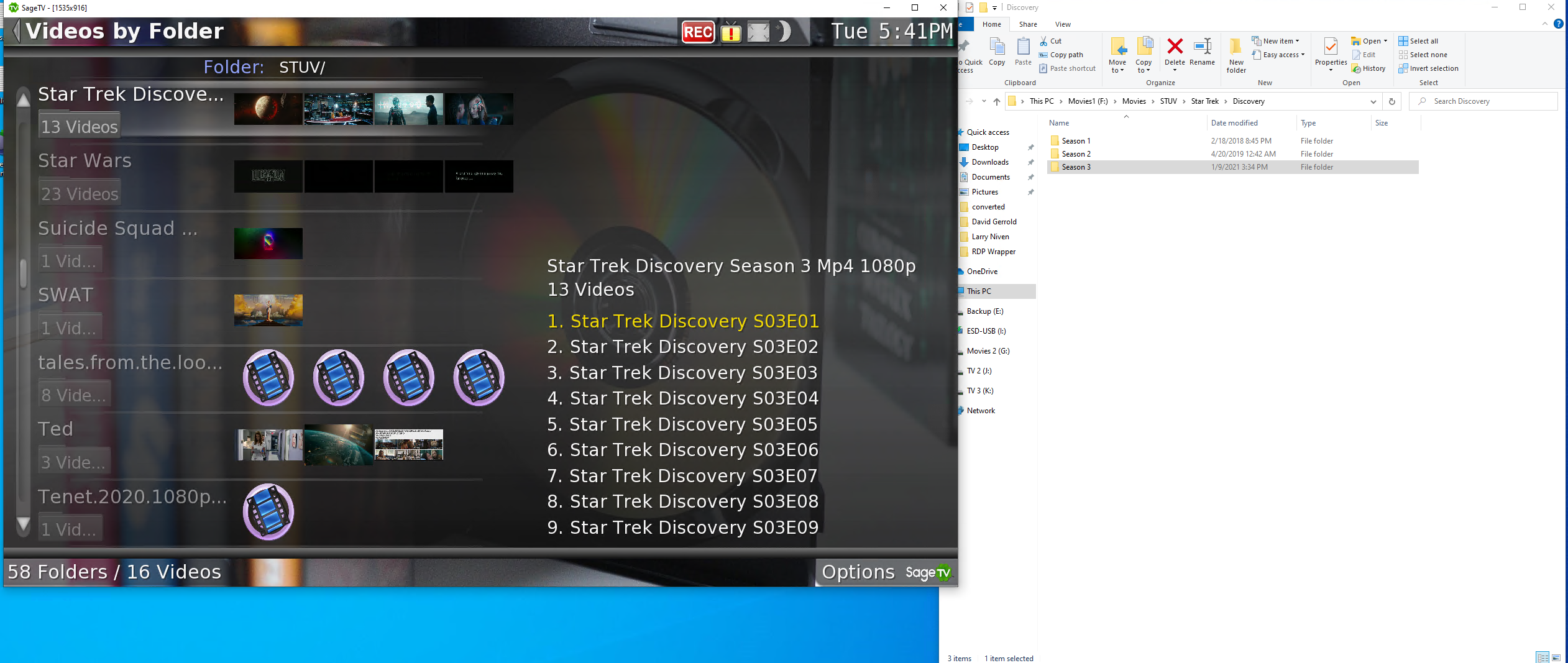Click the red REC icon in SageTV
1568x663 pixels.
pyautogui.click(x=698, y=32)
